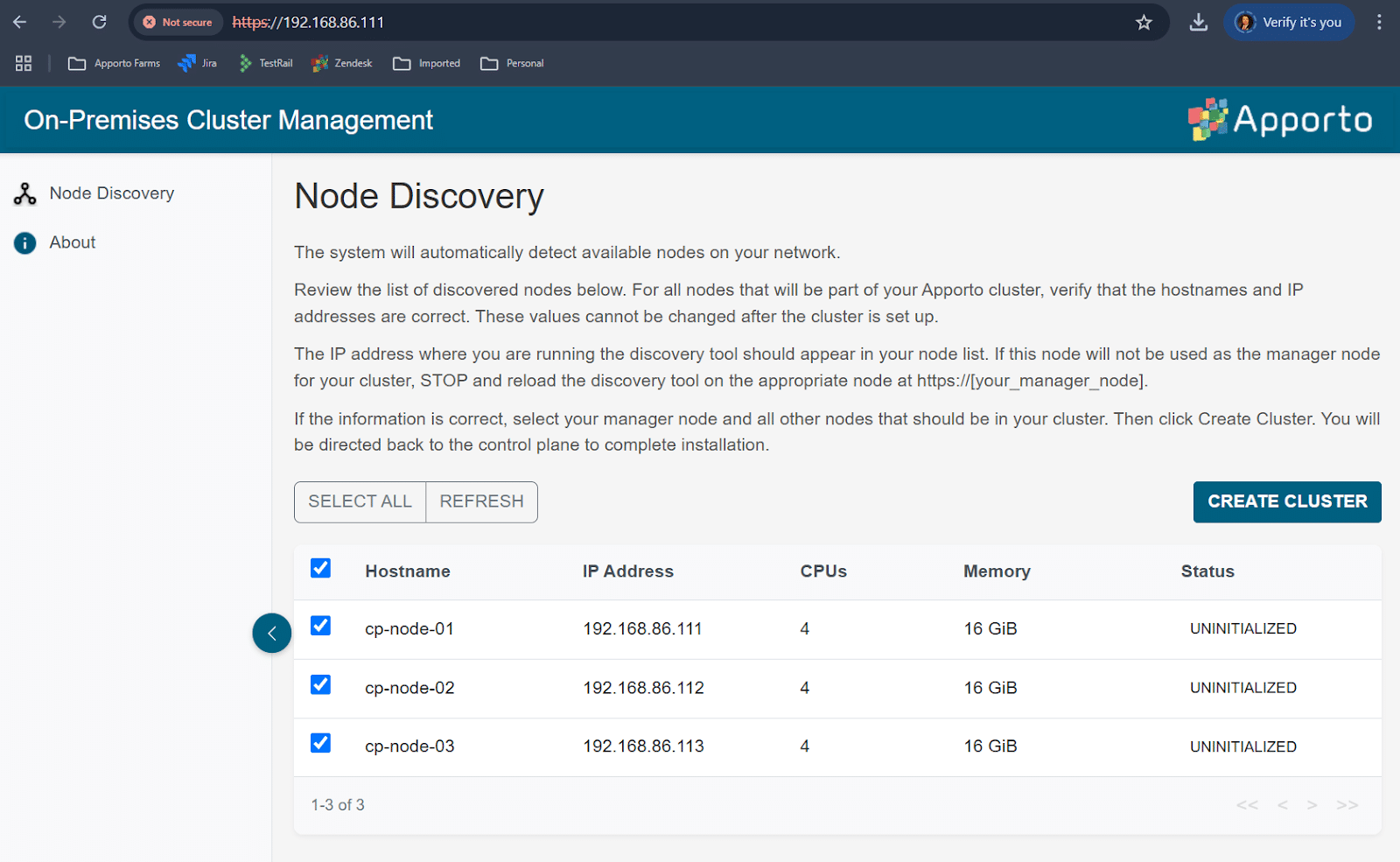Deselect the cp-node-03 node
This screenshot has width=1400, height=862.
click(x=320, y=743)
